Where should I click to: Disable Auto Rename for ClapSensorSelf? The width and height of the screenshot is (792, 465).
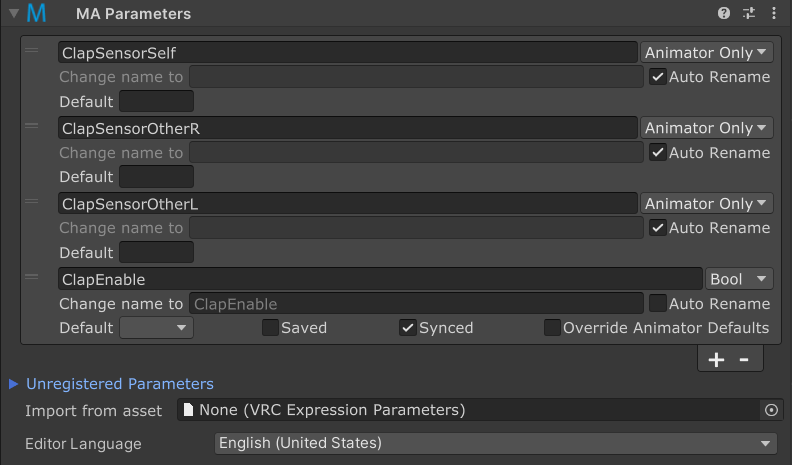658,77
